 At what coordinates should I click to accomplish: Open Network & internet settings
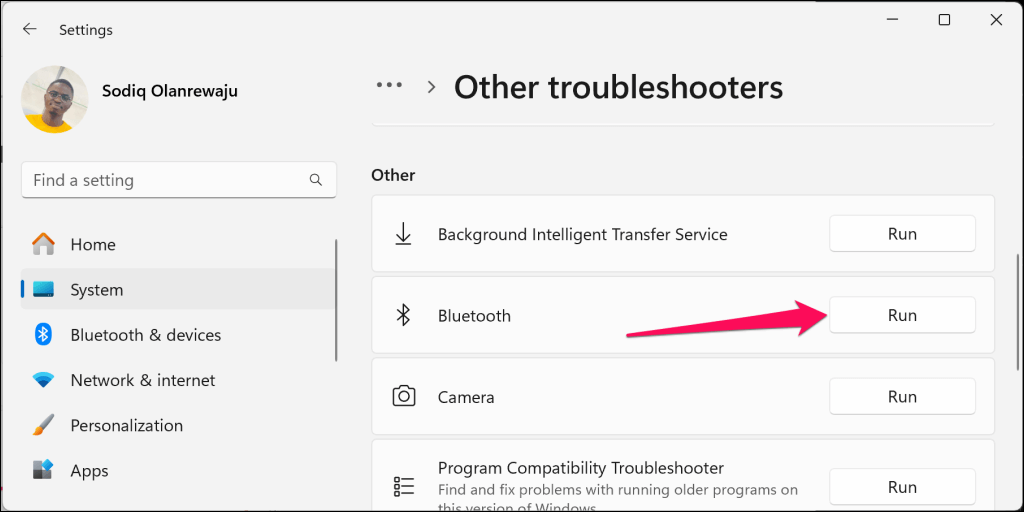143,380
